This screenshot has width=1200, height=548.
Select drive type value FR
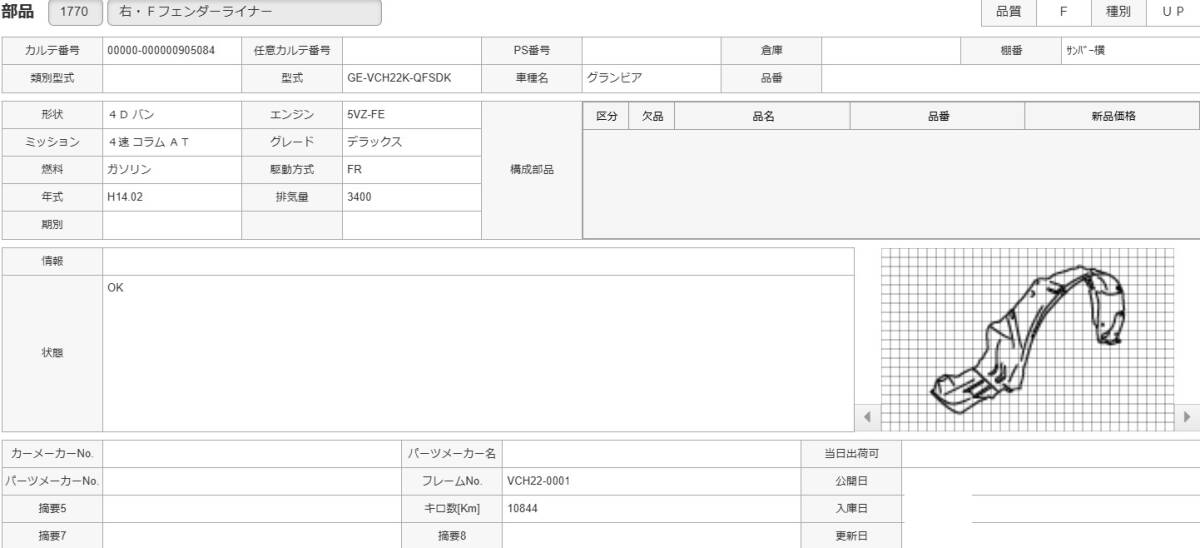coord(355,170)
